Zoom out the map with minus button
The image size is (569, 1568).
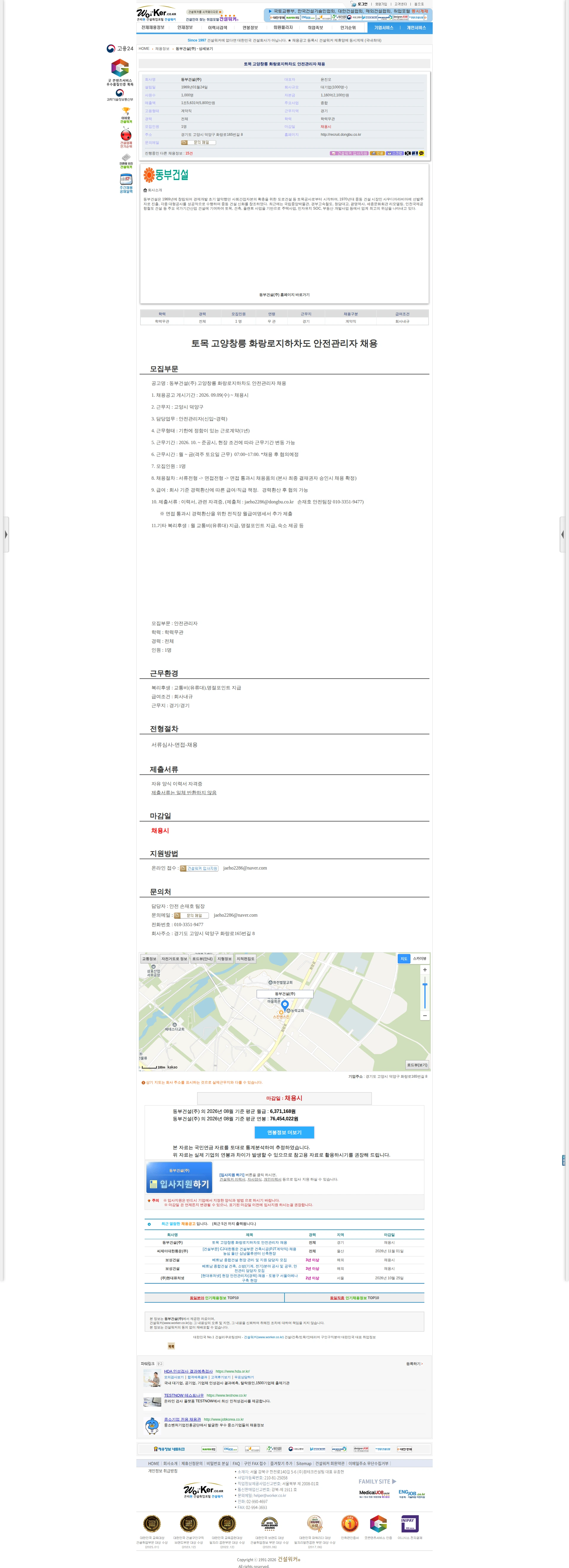(x=425, y=1015)
